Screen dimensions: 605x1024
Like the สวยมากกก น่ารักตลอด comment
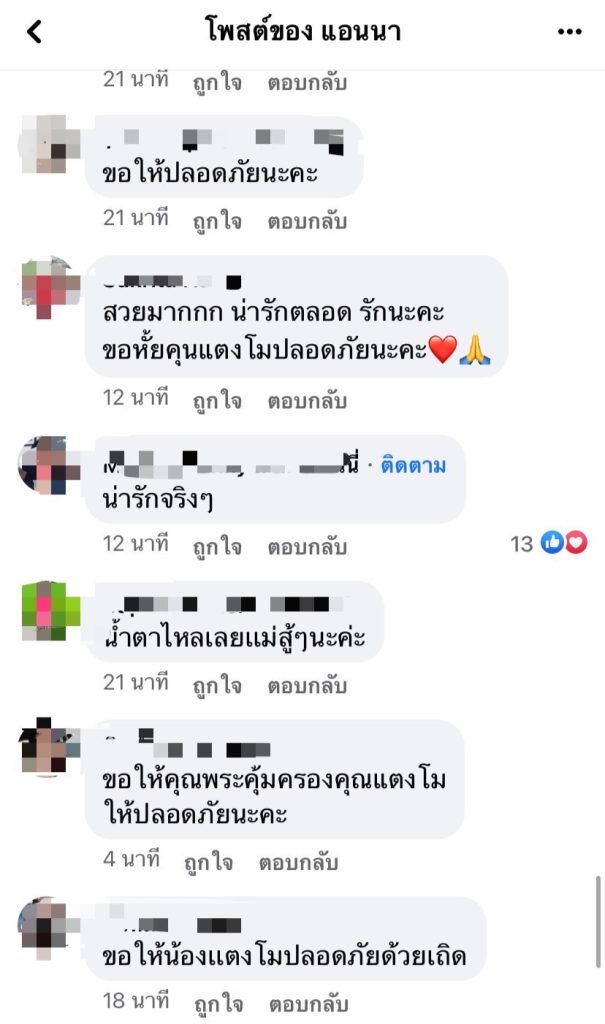click(x=217, y=401)
